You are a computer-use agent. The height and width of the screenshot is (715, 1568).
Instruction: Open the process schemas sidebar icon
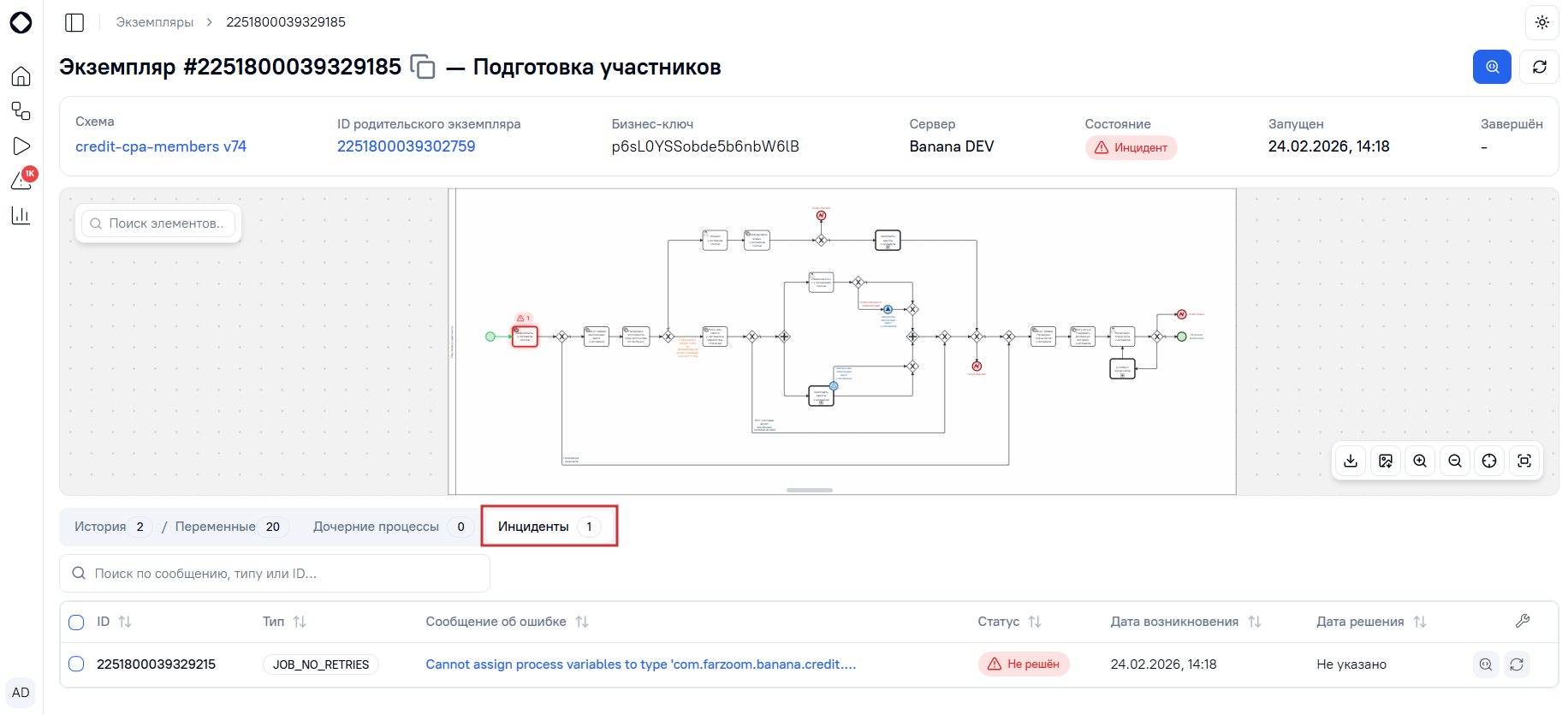(21, 111)
